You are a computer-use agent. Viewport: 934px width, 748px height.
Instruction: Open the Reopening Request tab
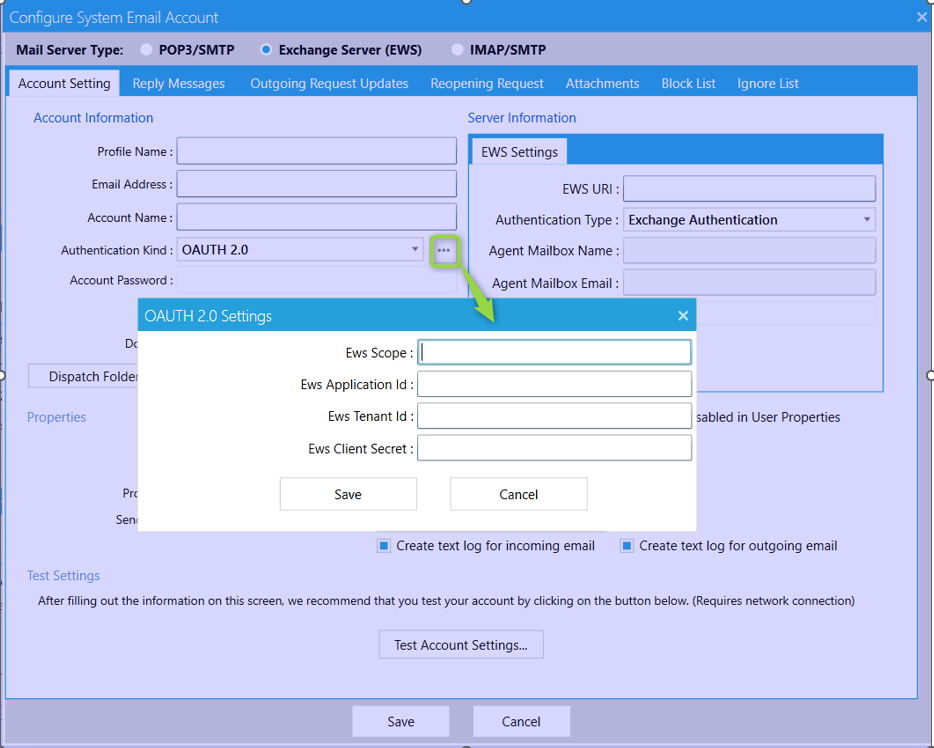(x=487, y=83)
